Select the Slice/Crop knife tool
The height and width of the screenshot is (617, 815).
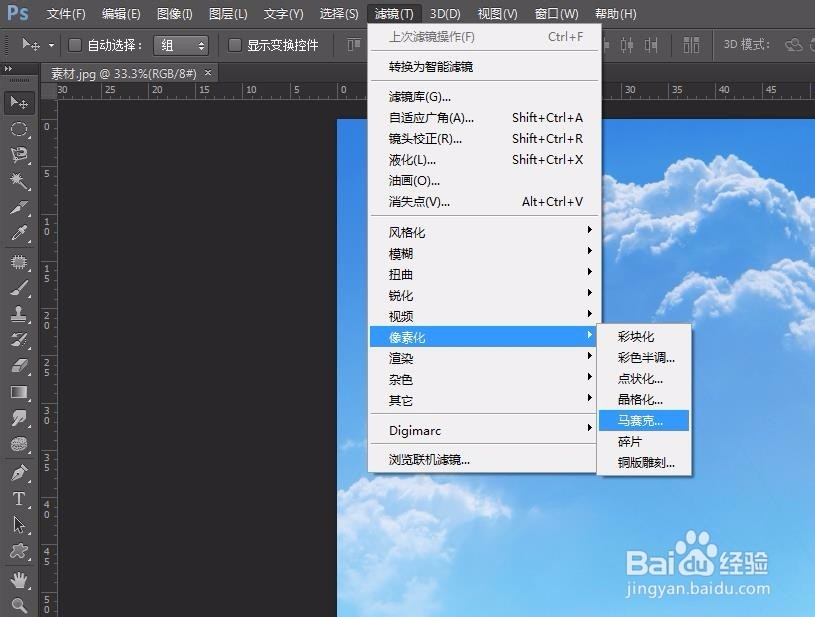coord(19,207)
